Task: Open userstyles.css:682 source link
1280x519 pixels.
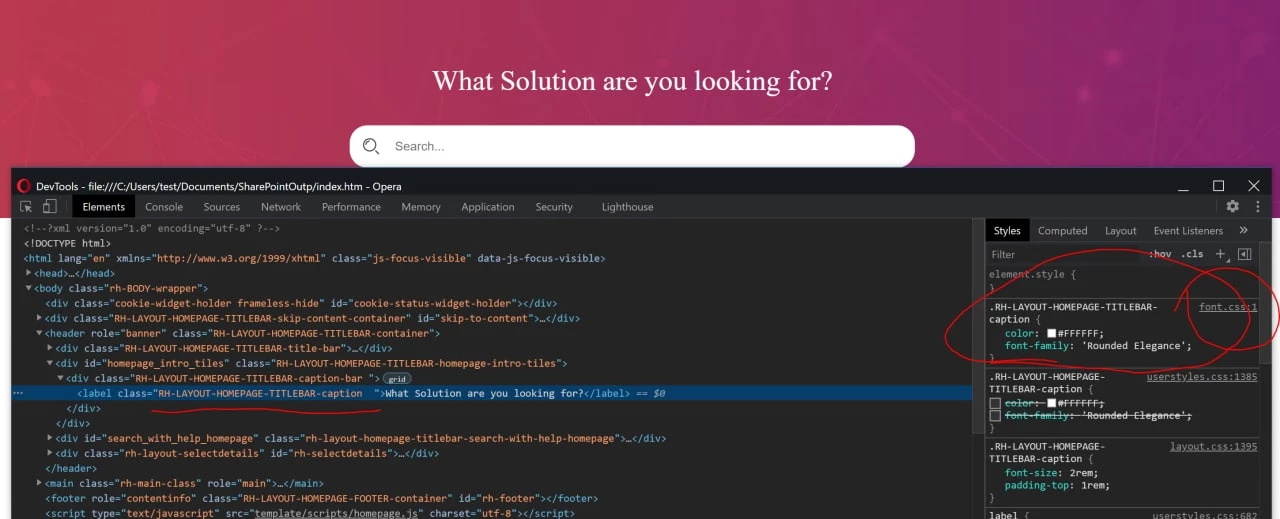Action: tap(1205, 517)
